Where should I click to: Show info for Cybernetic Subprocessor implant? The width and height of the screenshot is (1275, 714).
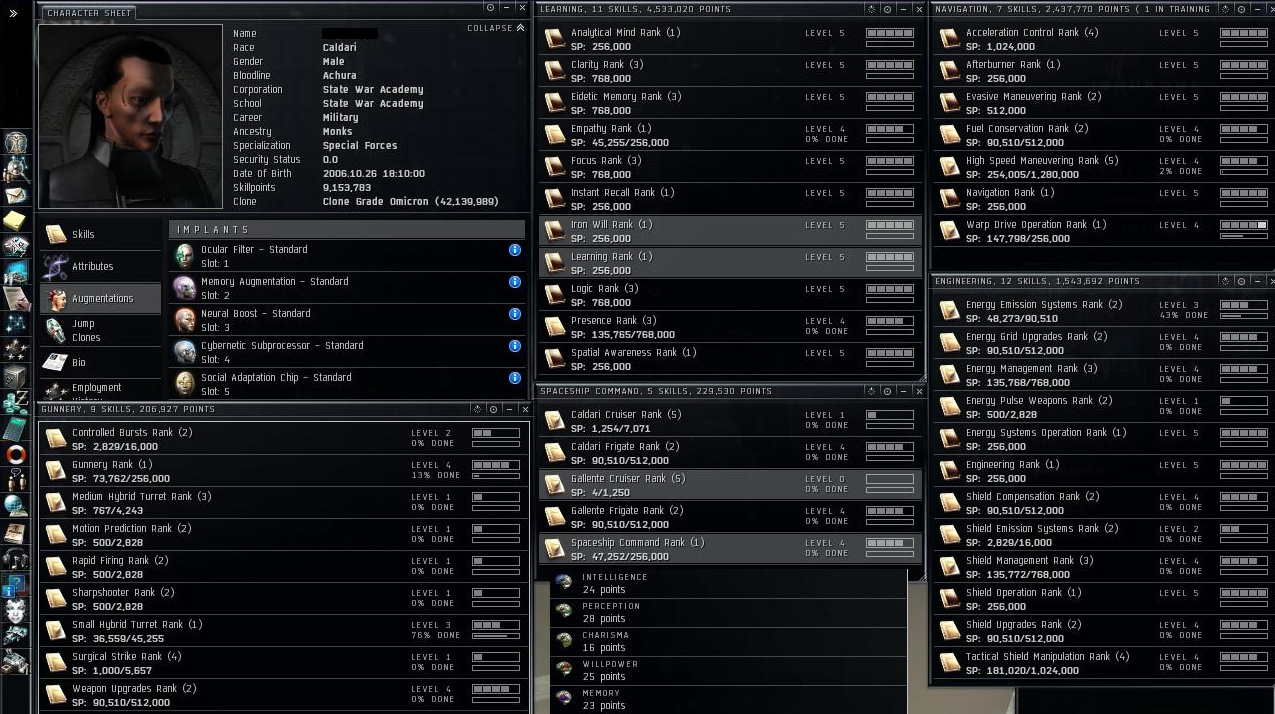[515, 346]
